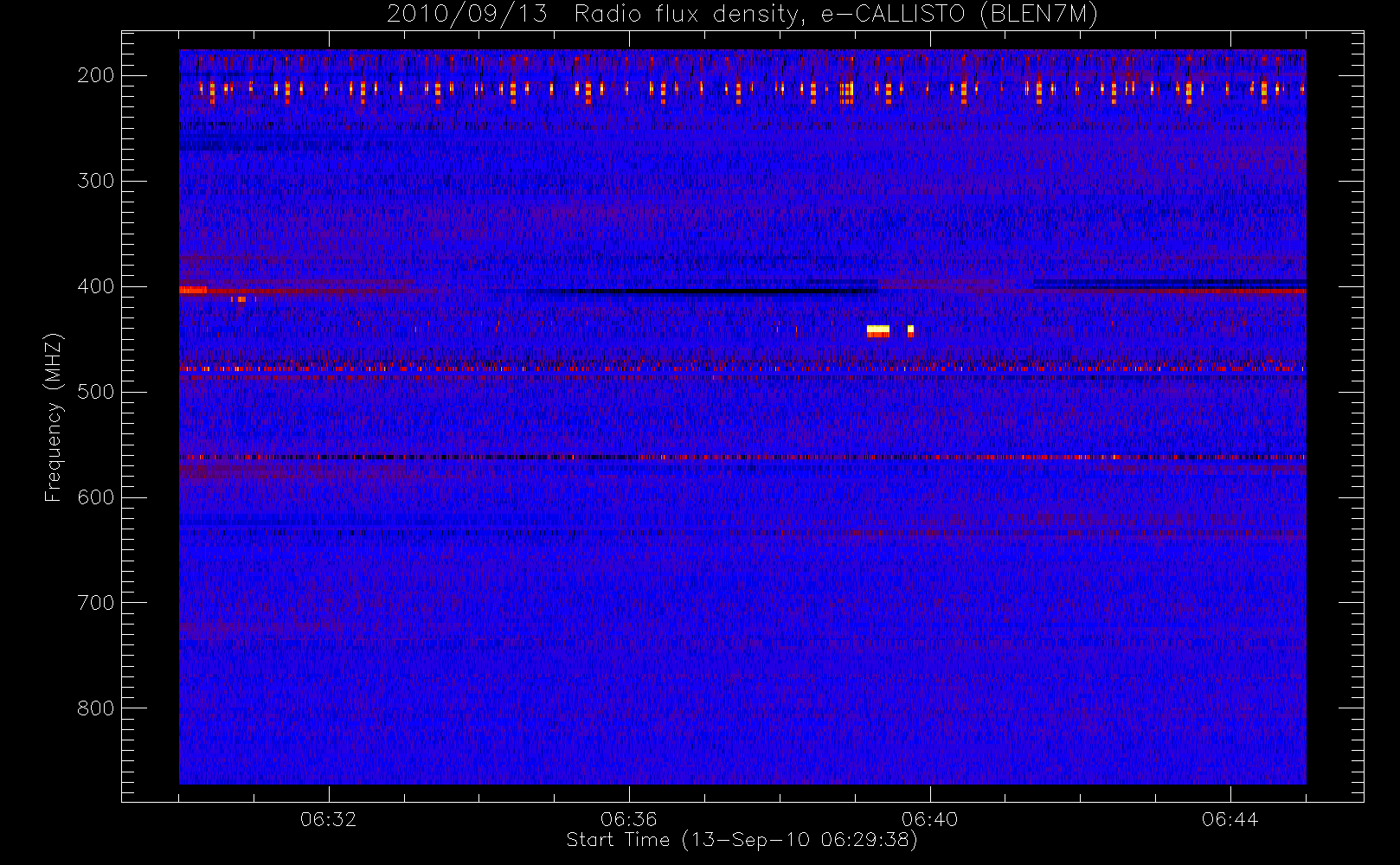Click the 700 frequency tick label
The height and width of the screenshot is (865, 1400).
[96, 603]
